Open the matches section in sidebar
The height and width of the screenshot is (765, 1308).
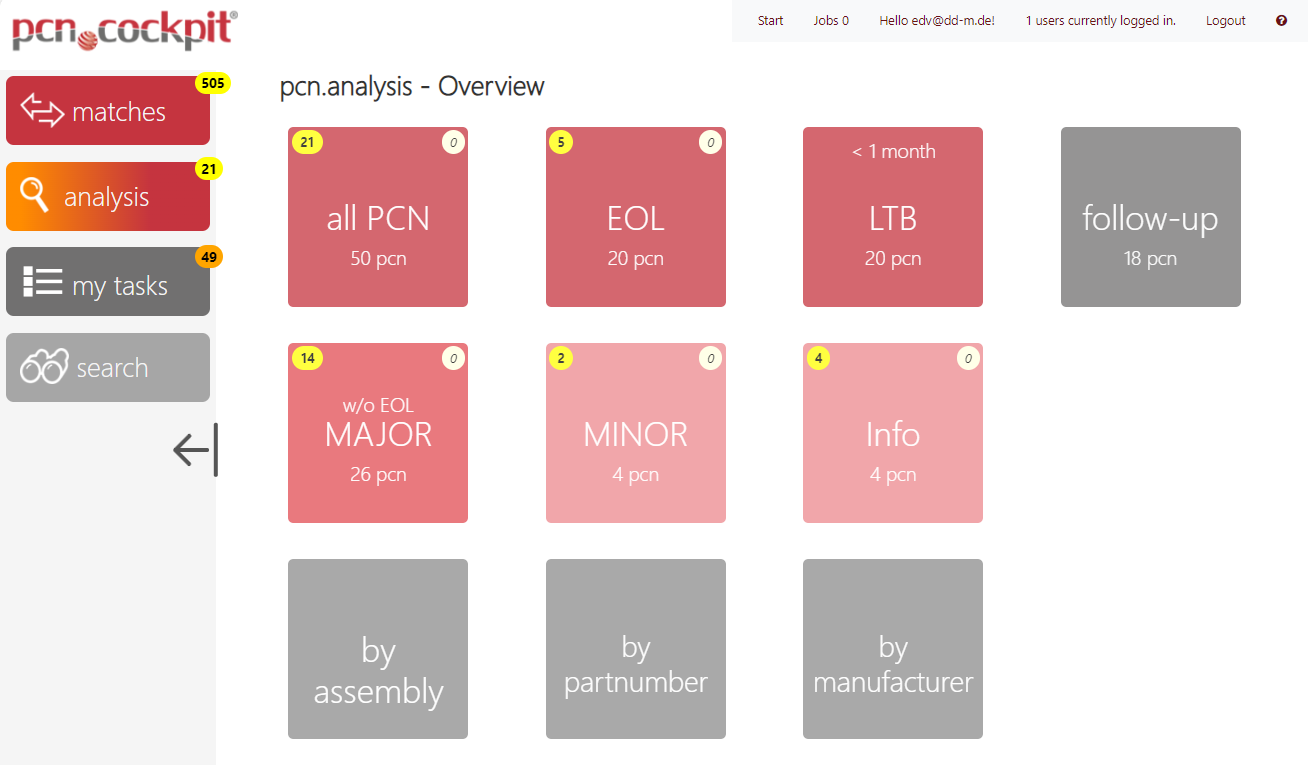click(x=108, y=111)
